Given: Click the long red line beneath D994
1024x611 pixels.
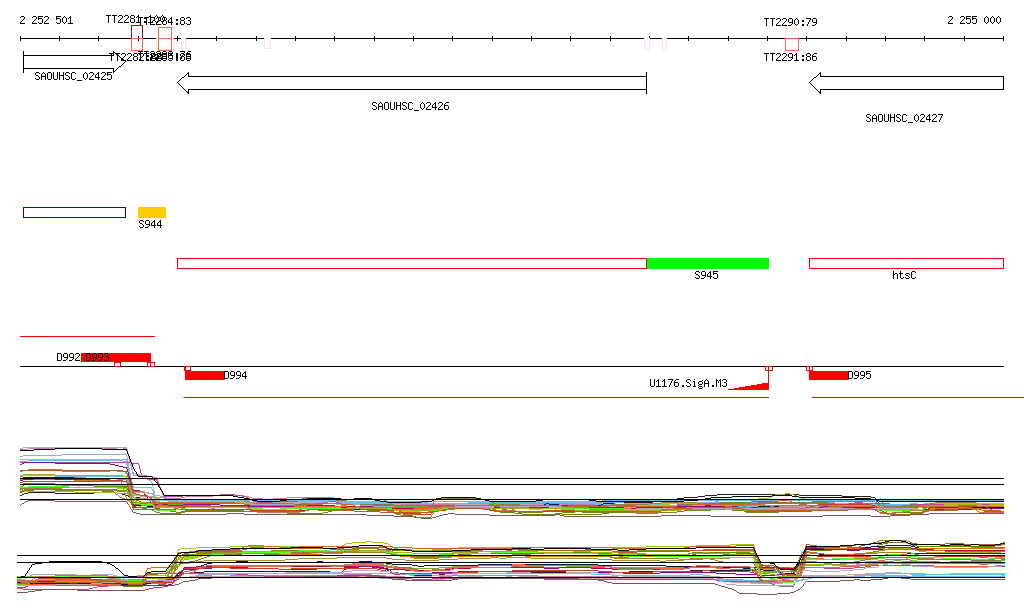Looking at the screenshot, I should [477, 397].
